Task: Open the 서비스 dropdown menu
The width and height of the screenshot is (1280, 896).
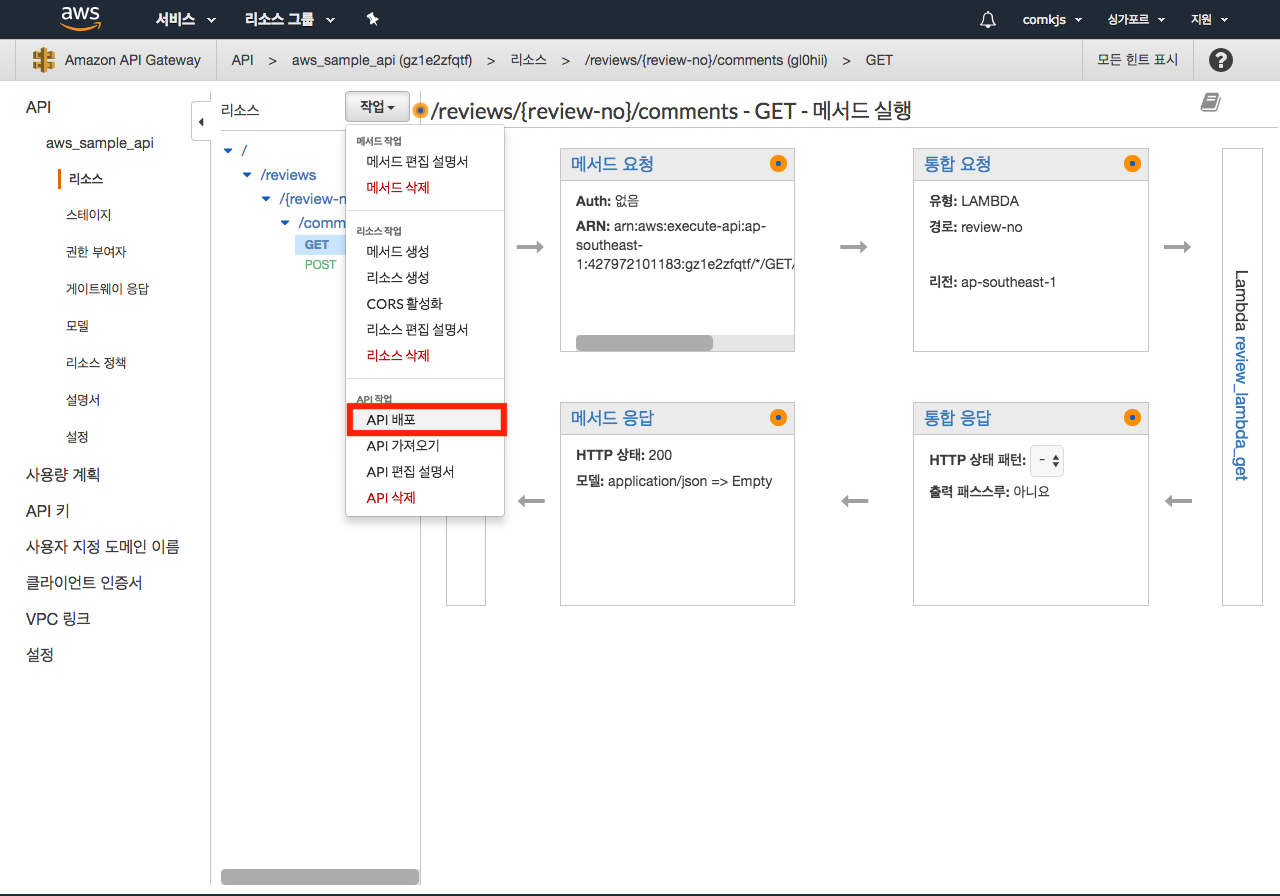Action: [x=186, y=20]
